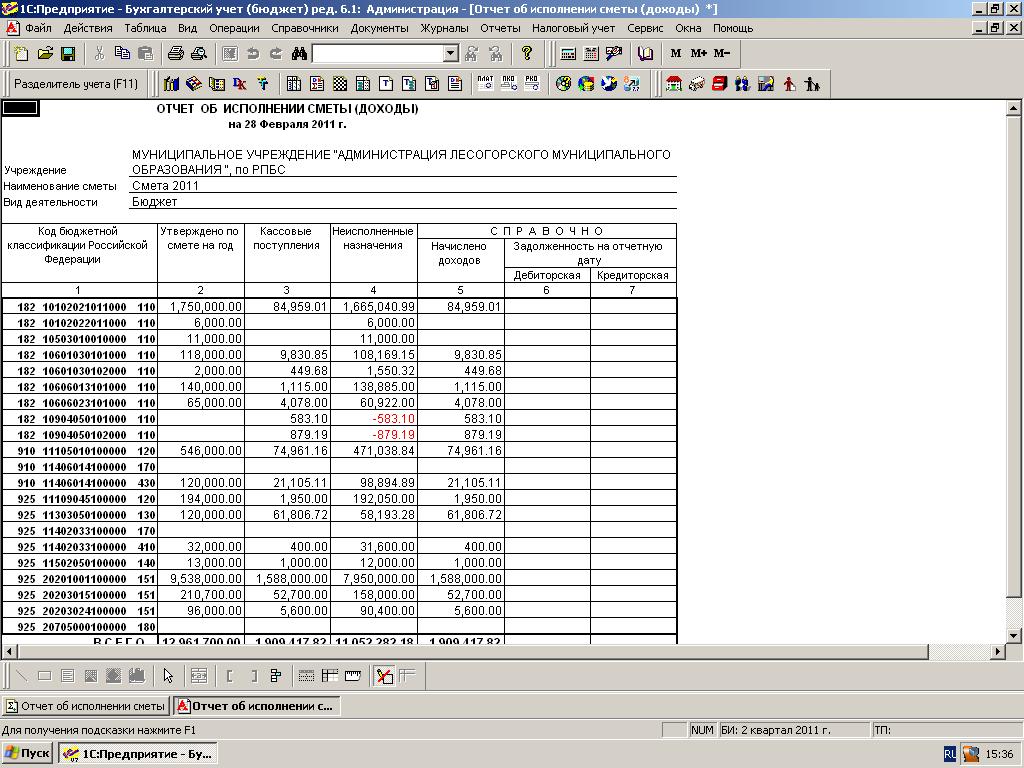
Task: Expand the search text dropdown in toolbar
Action: [x=450, y=54]
